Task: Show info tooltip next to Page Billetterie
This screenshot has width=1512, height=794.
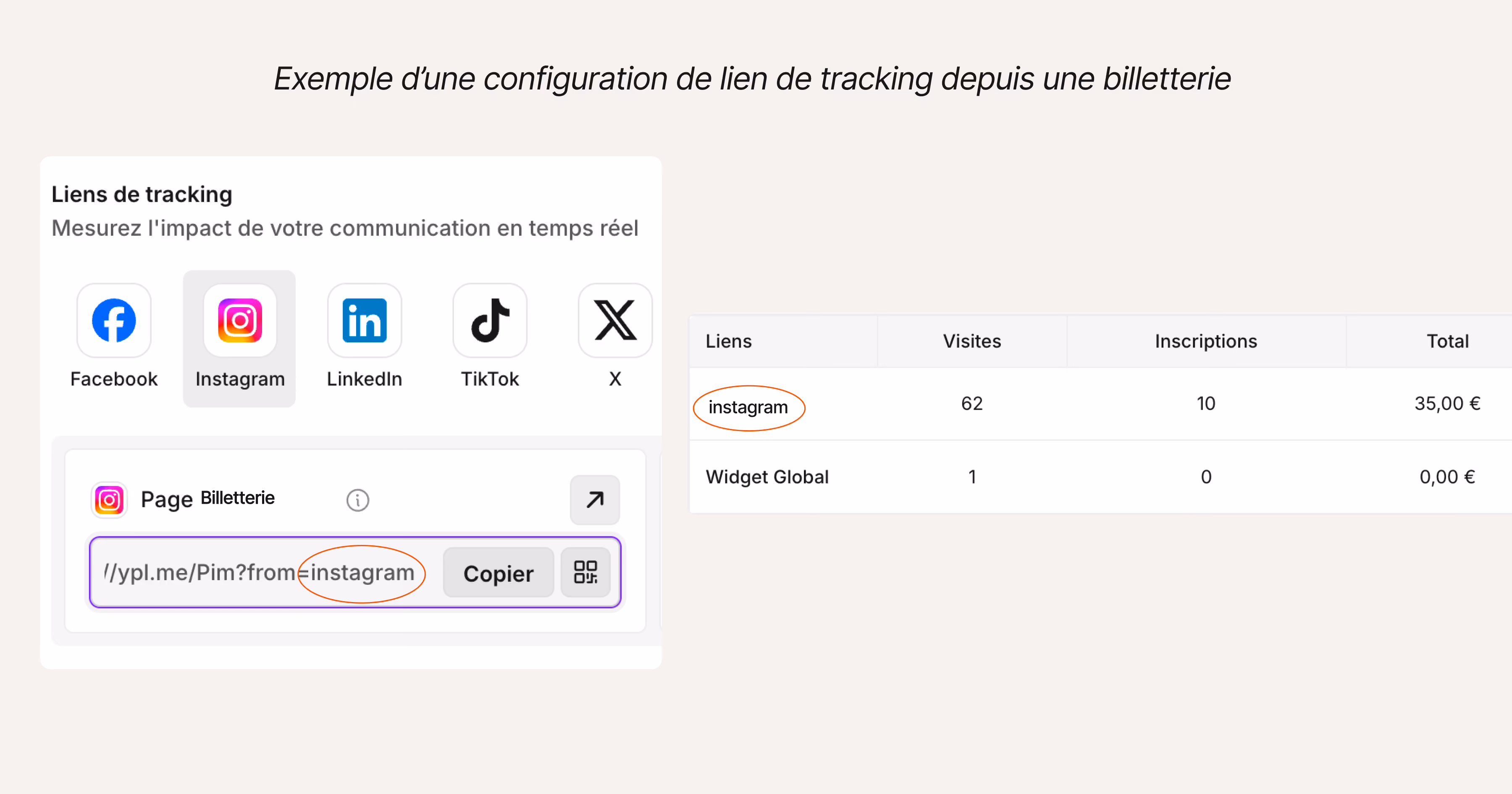Action: tap(357, 500)
